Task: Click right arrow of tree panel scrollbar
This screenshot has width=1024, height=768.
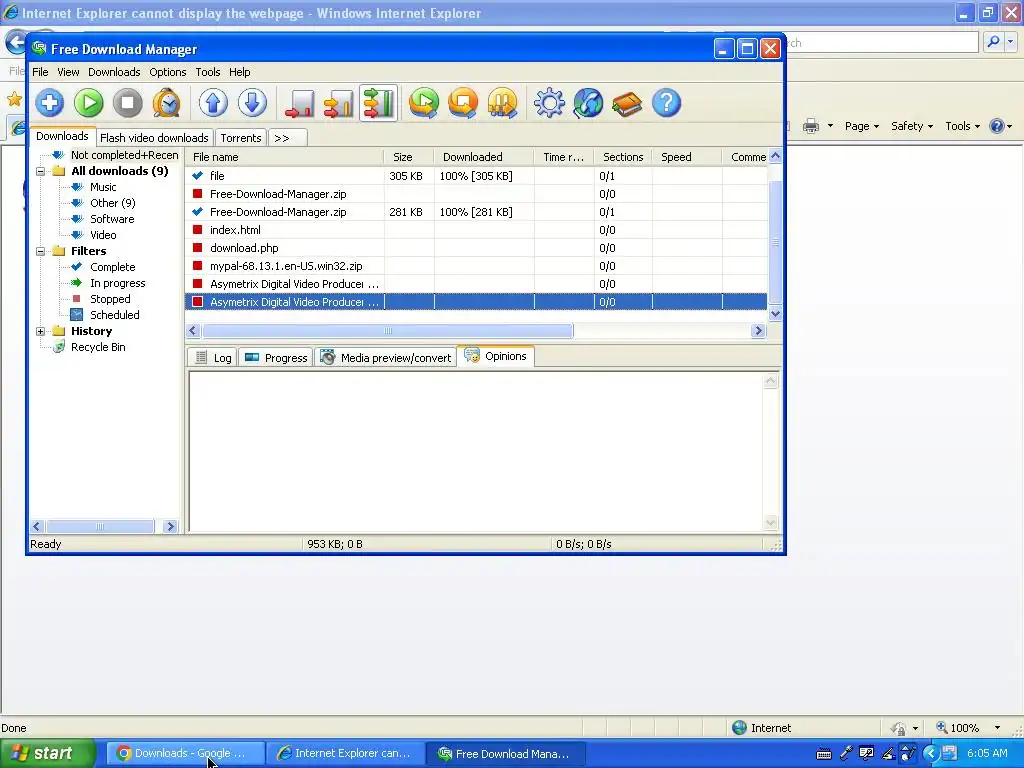Action: (170, 526)
